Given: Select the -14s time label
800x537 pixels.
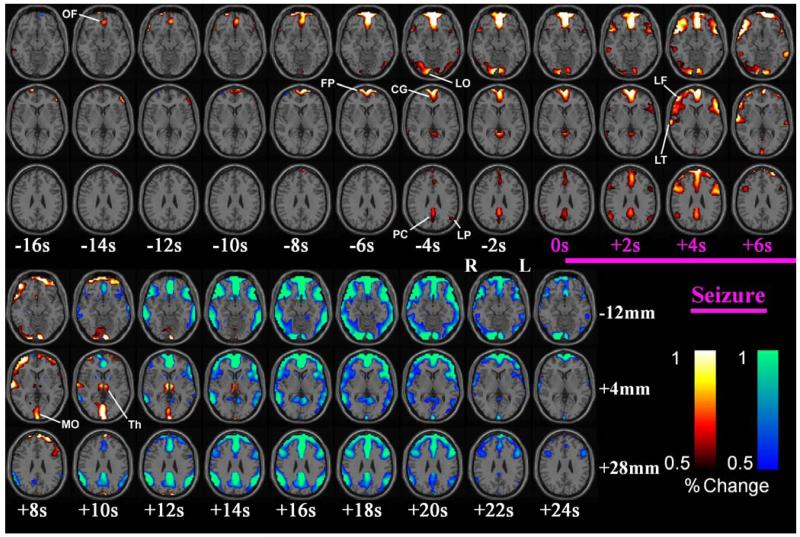Looking at the screenshot, I should [98, 246].
